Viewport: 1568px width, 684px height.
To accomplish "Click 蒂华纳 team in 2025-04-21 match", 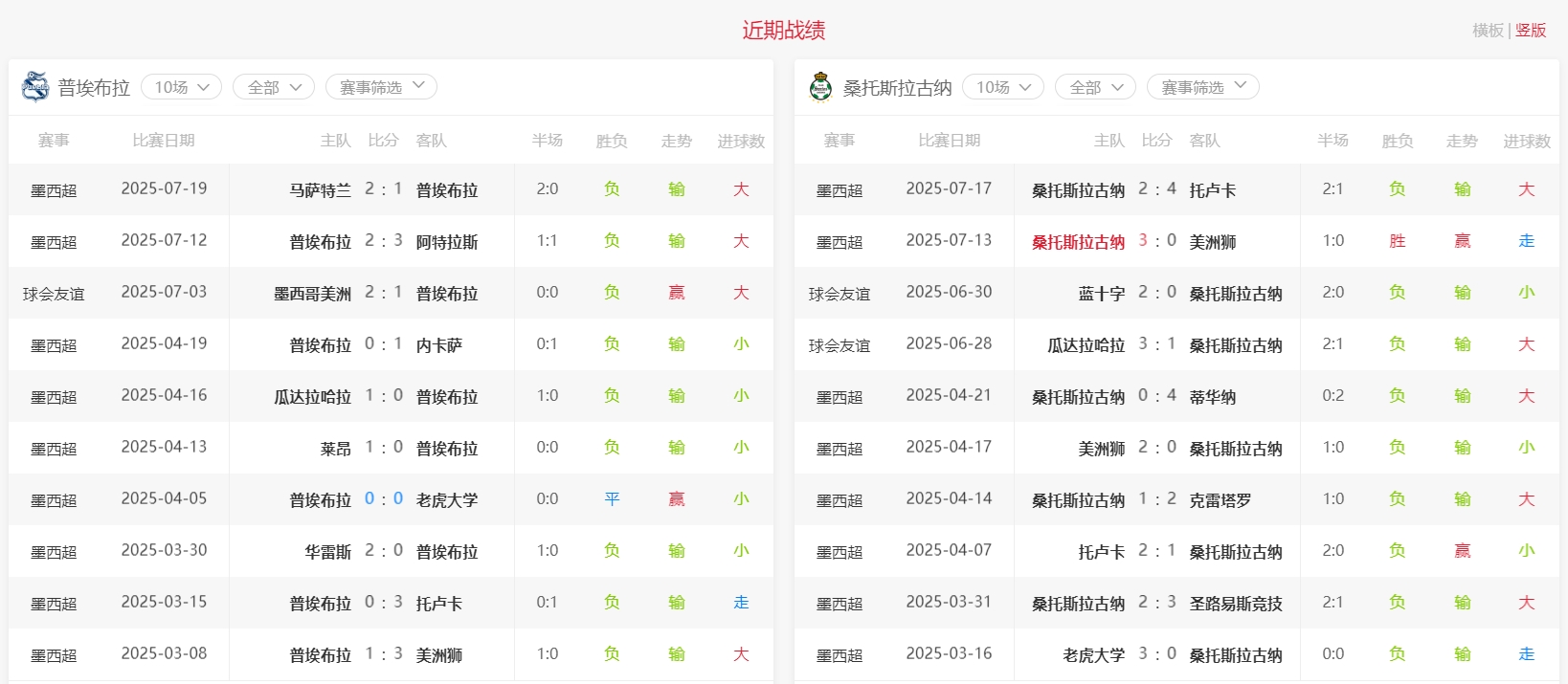I will [x=1212, y=397].
